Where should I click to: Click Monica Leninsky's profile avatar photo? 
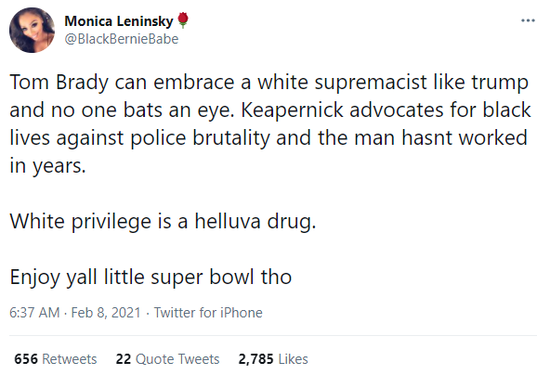tap(32, 30)
